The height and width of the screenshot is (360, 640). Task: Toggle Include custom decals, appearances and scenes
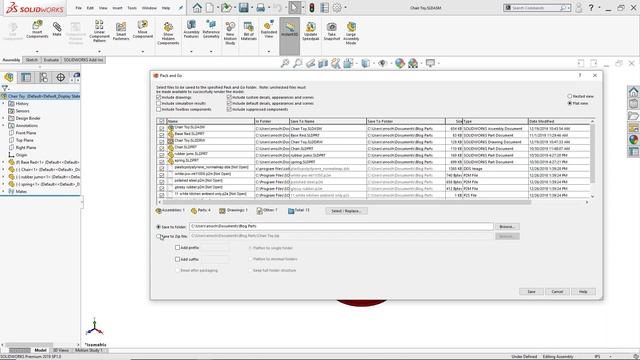pos(229,98)
